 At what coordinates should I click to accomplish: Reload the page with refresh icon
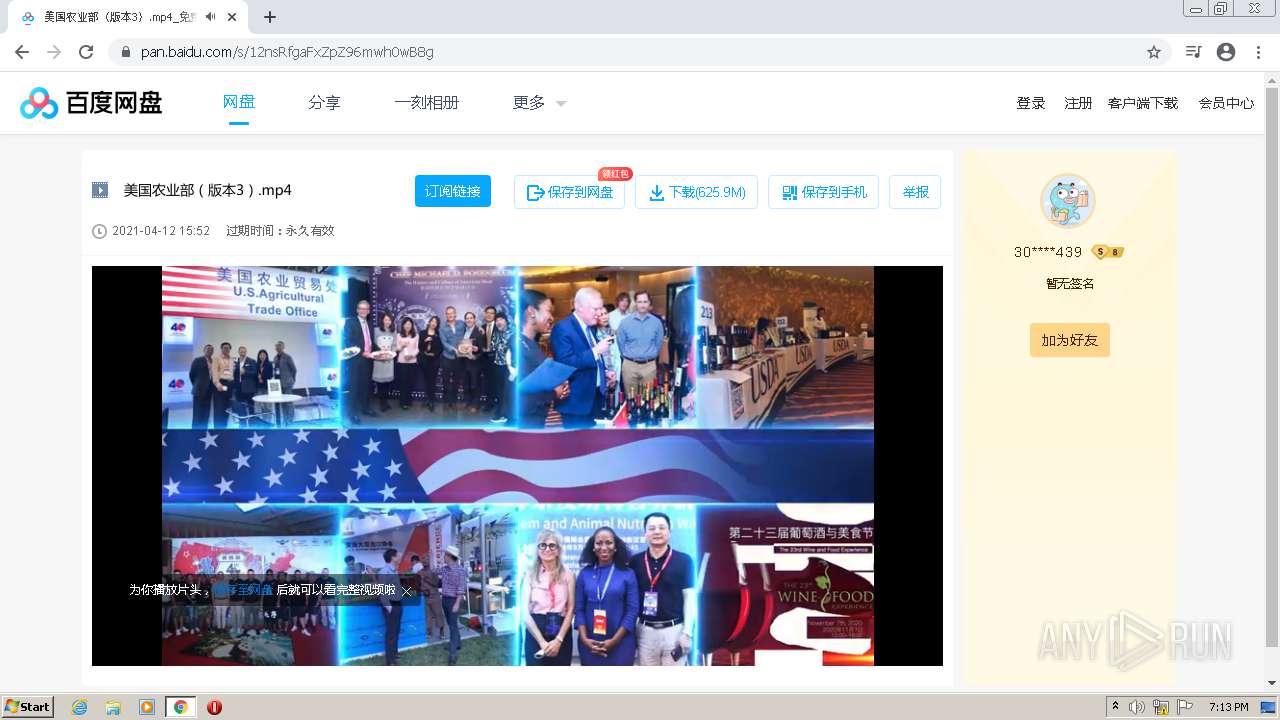click(x=86, y=52)
